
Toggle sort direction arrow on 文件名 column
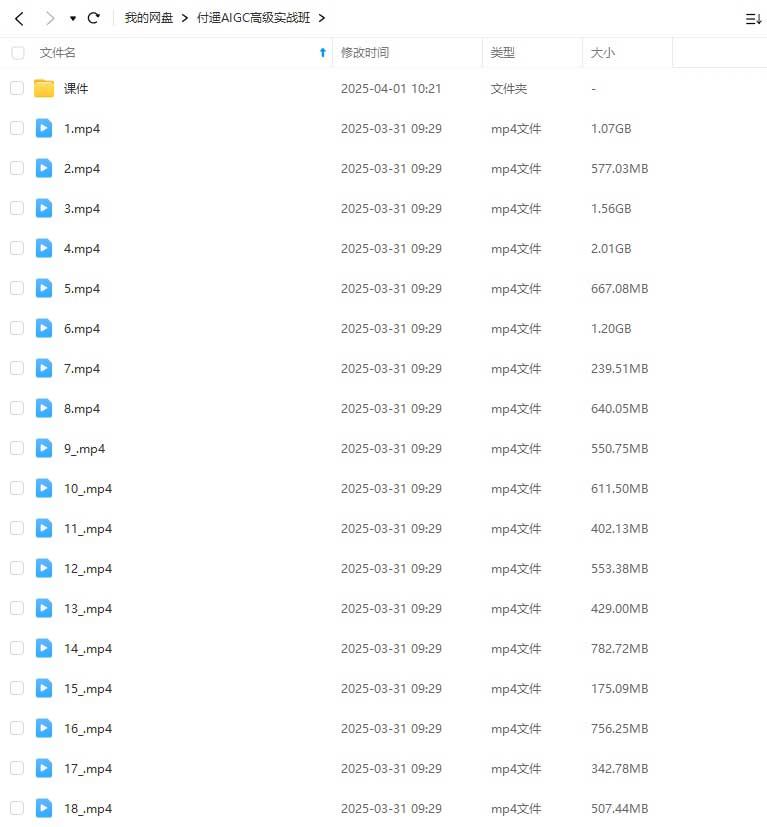(322, 53)
